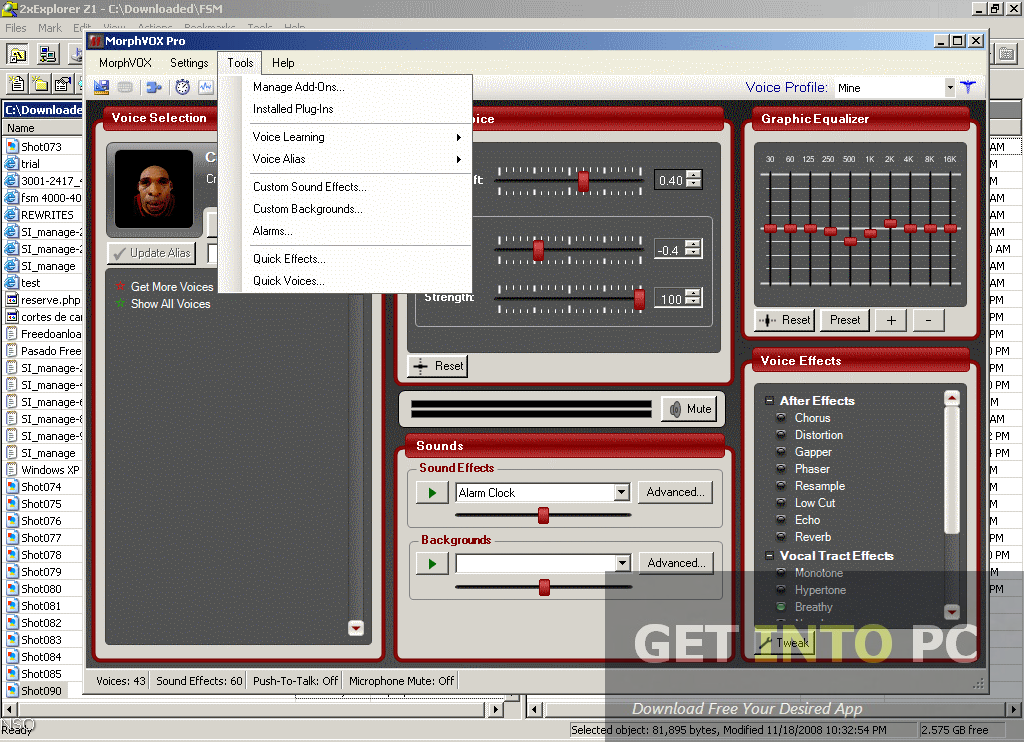
Task: Click the grayed keyboard toolbar icon
Action: click(x=125, y=87)
